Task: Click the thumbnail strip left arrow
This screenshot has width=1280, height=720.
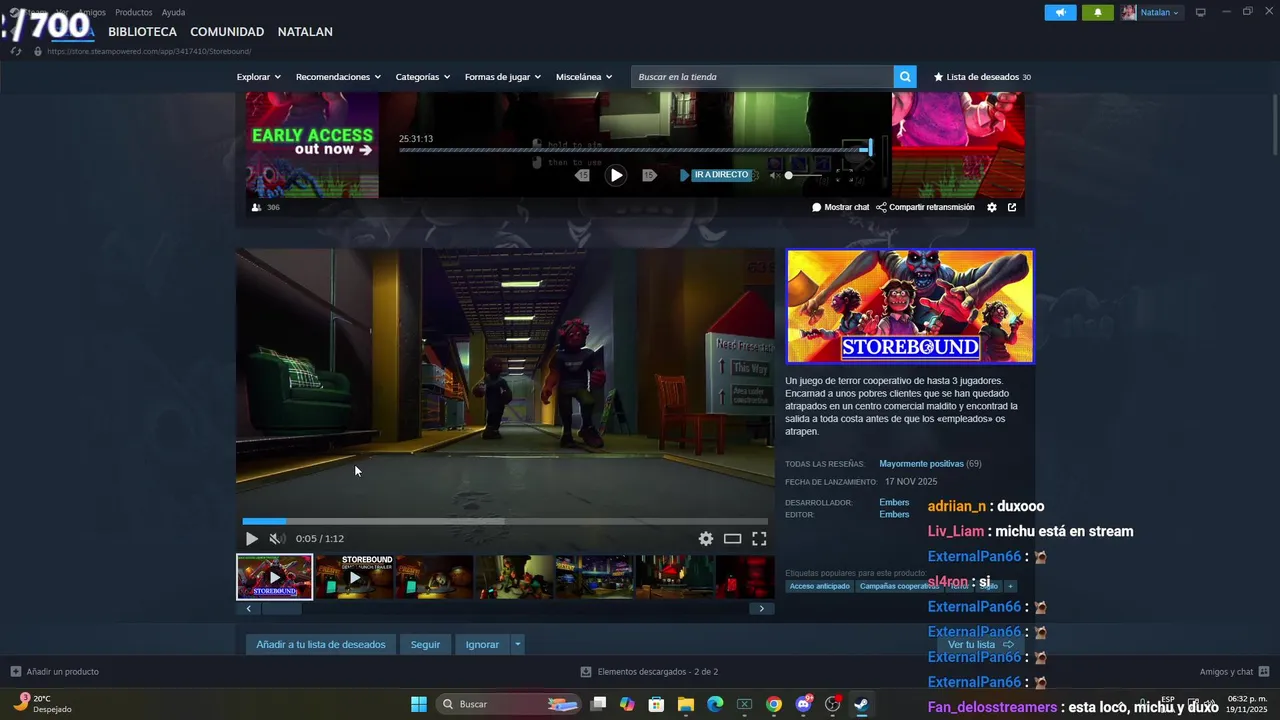Action: (249, 608)
